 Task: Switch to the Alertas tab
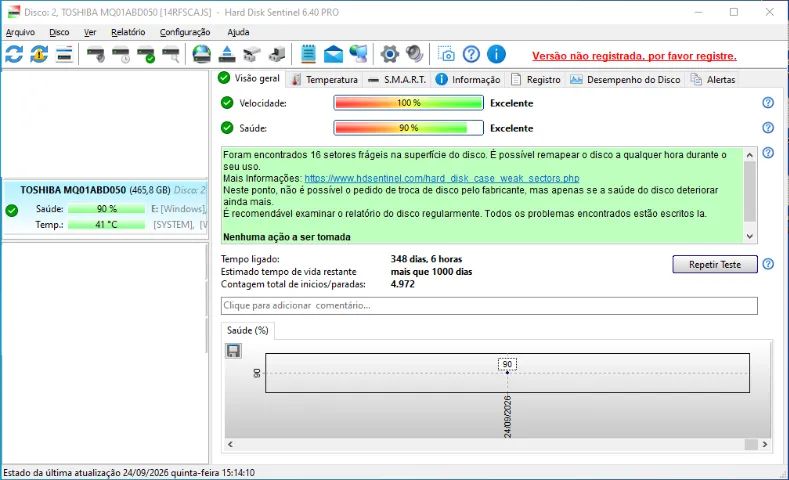pos(713,79)
